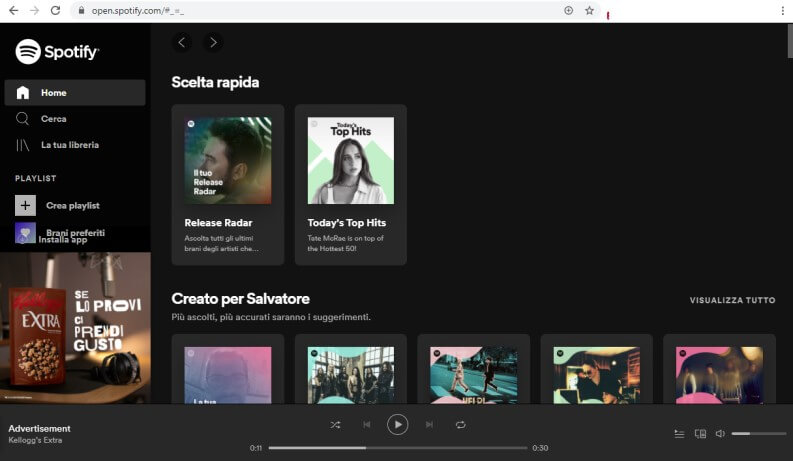The height and width of the screenshot is (461, 793).
Task: Click the browser back arrow
Action: [x=14, y=10]
